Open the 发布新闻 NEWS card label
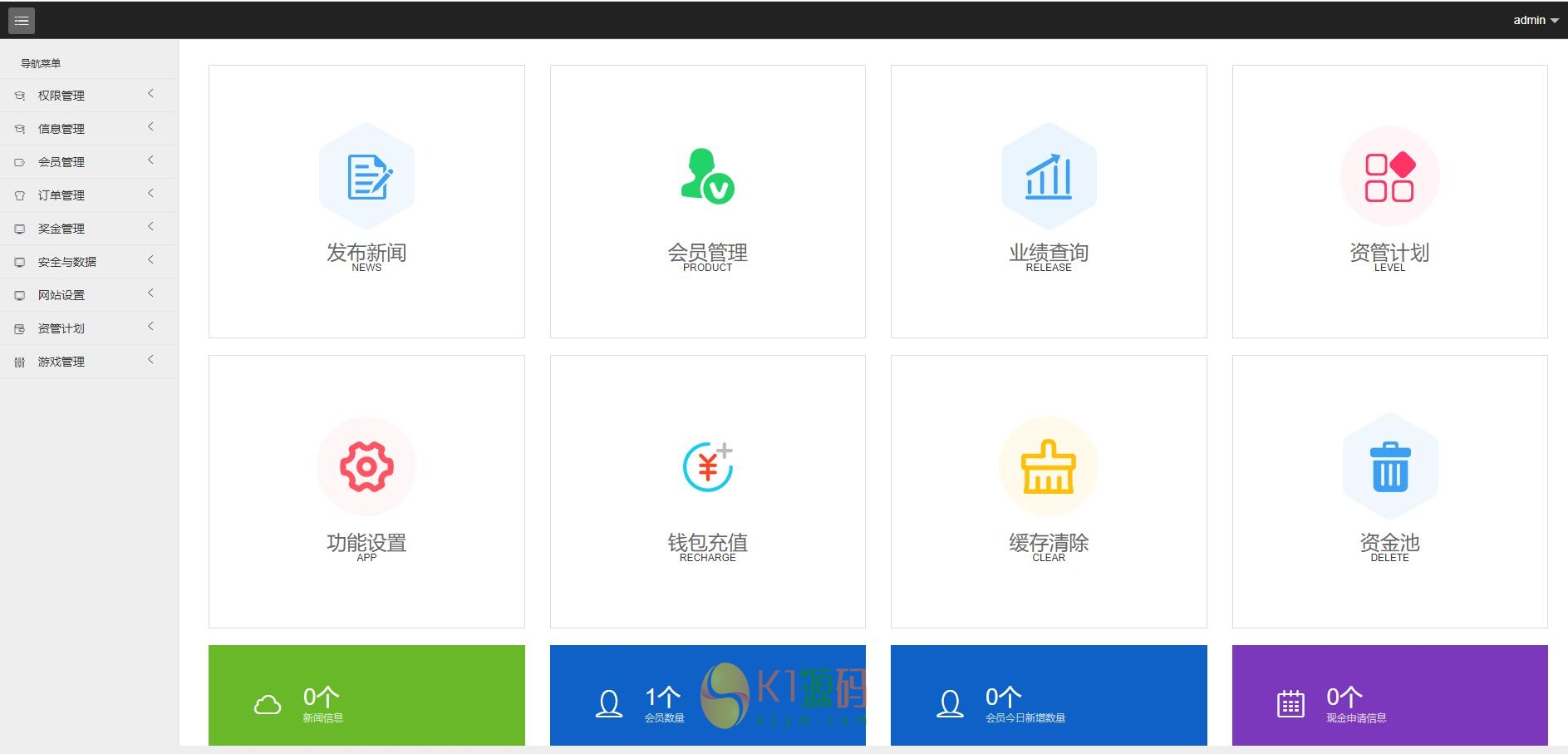The image size is (1568, 754). [x=366, y=257]
